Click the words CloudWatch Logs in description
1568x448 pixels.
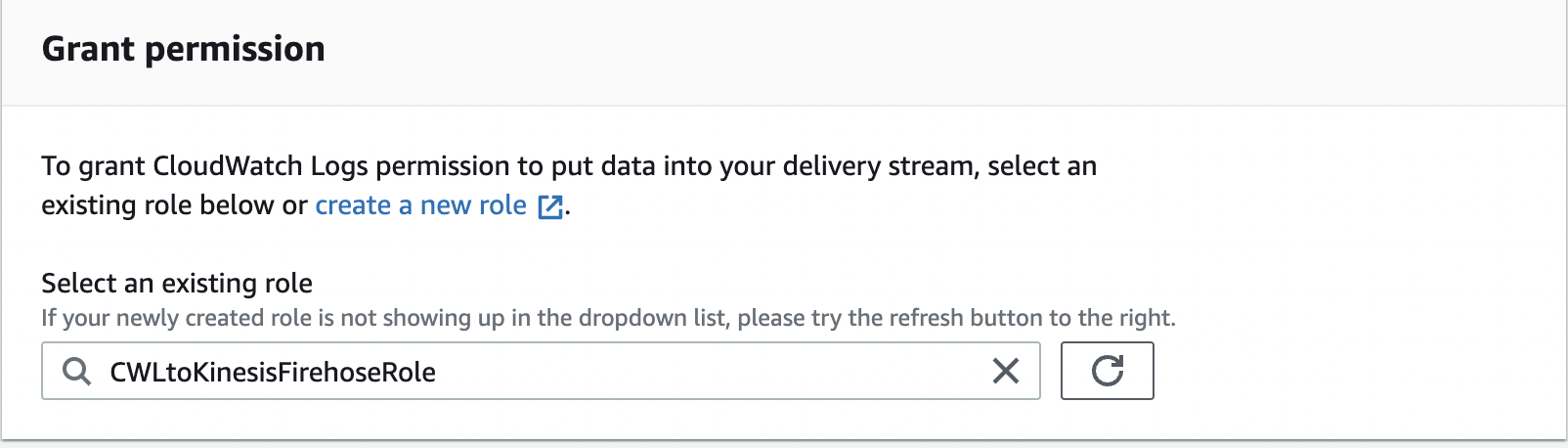tap(260, 166)
